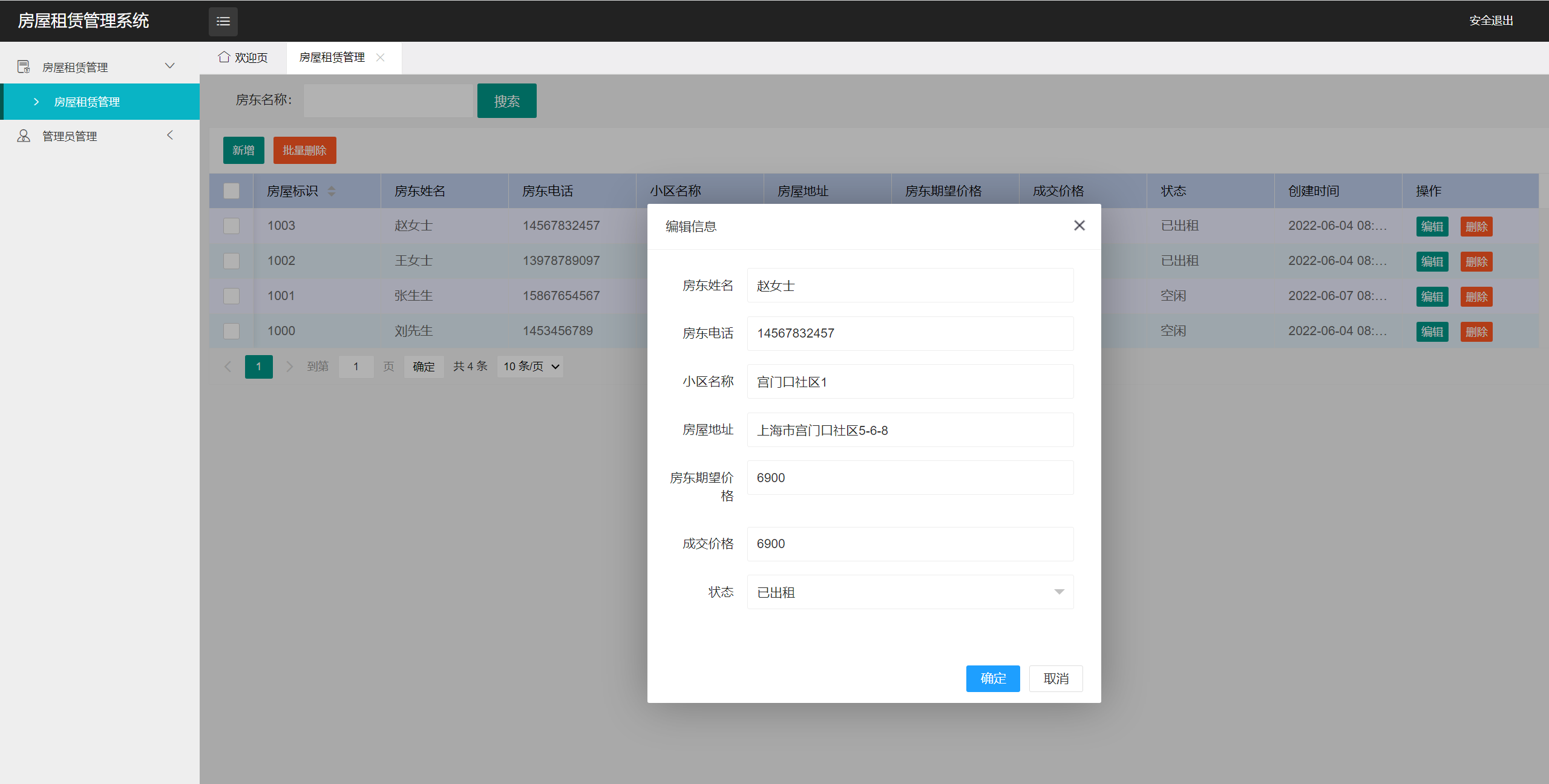Screen dimensions: 1549x784
Task: Click 删除 for row 1002
Action: pos(1476,262)
